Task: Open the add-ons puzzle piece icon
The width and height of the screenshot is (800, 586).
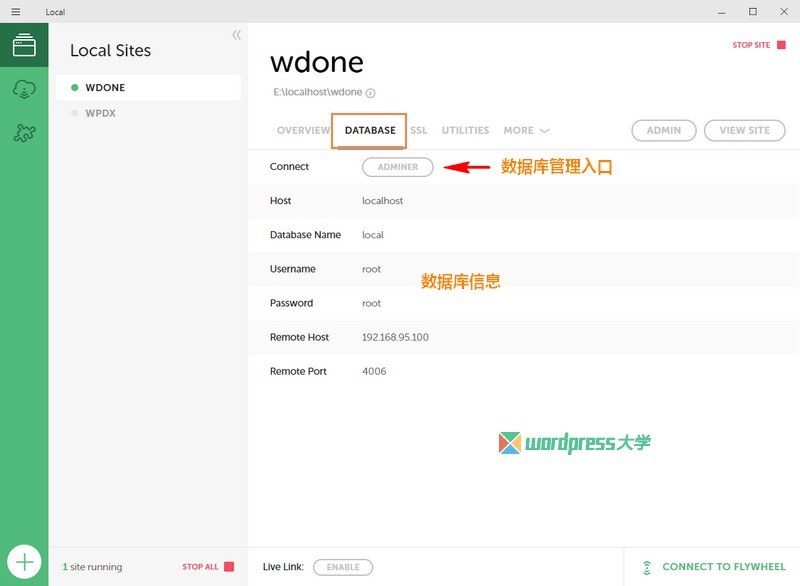Action: 24,132
